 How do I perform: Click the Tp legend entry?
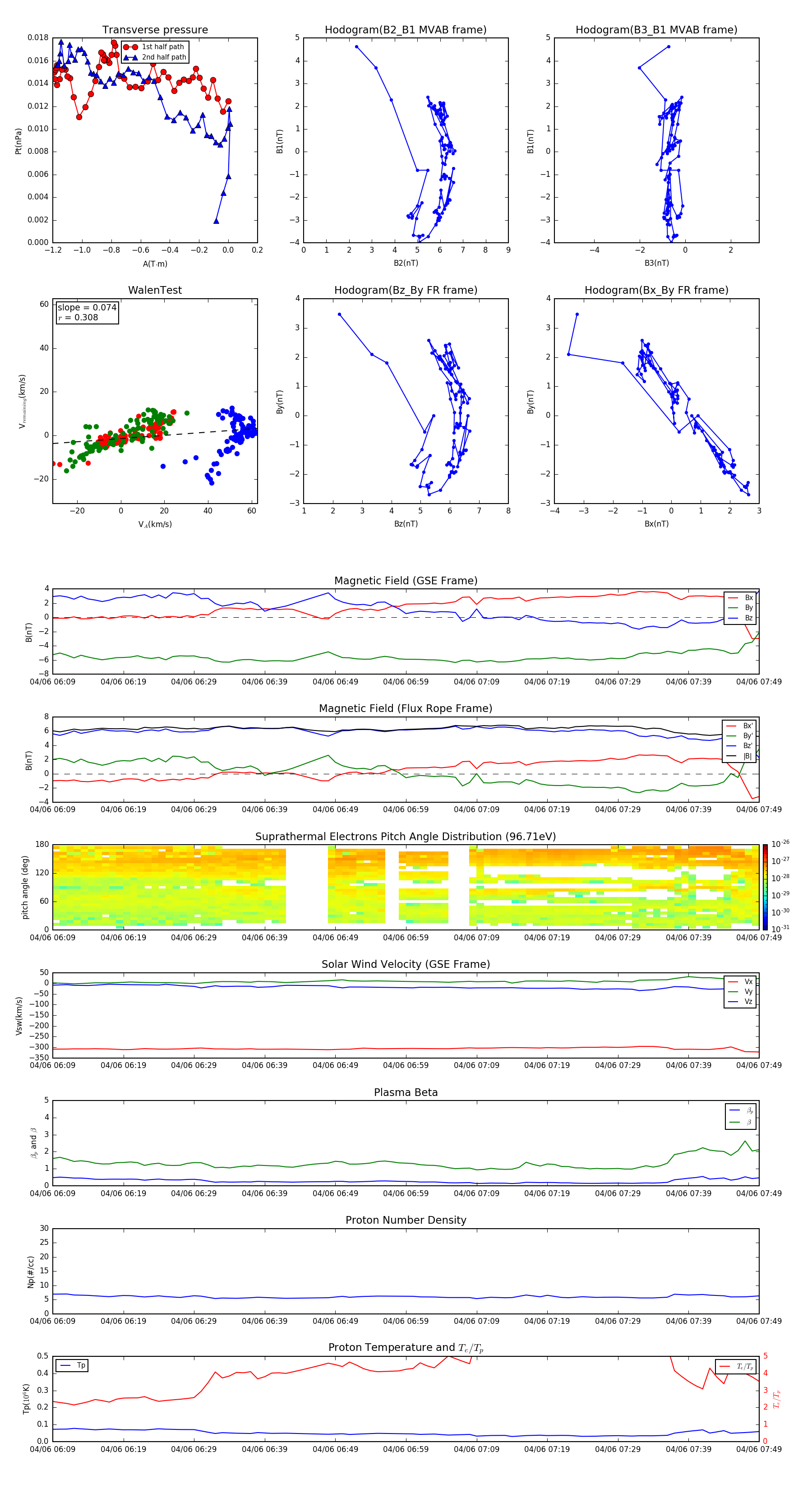(72, 1365)
